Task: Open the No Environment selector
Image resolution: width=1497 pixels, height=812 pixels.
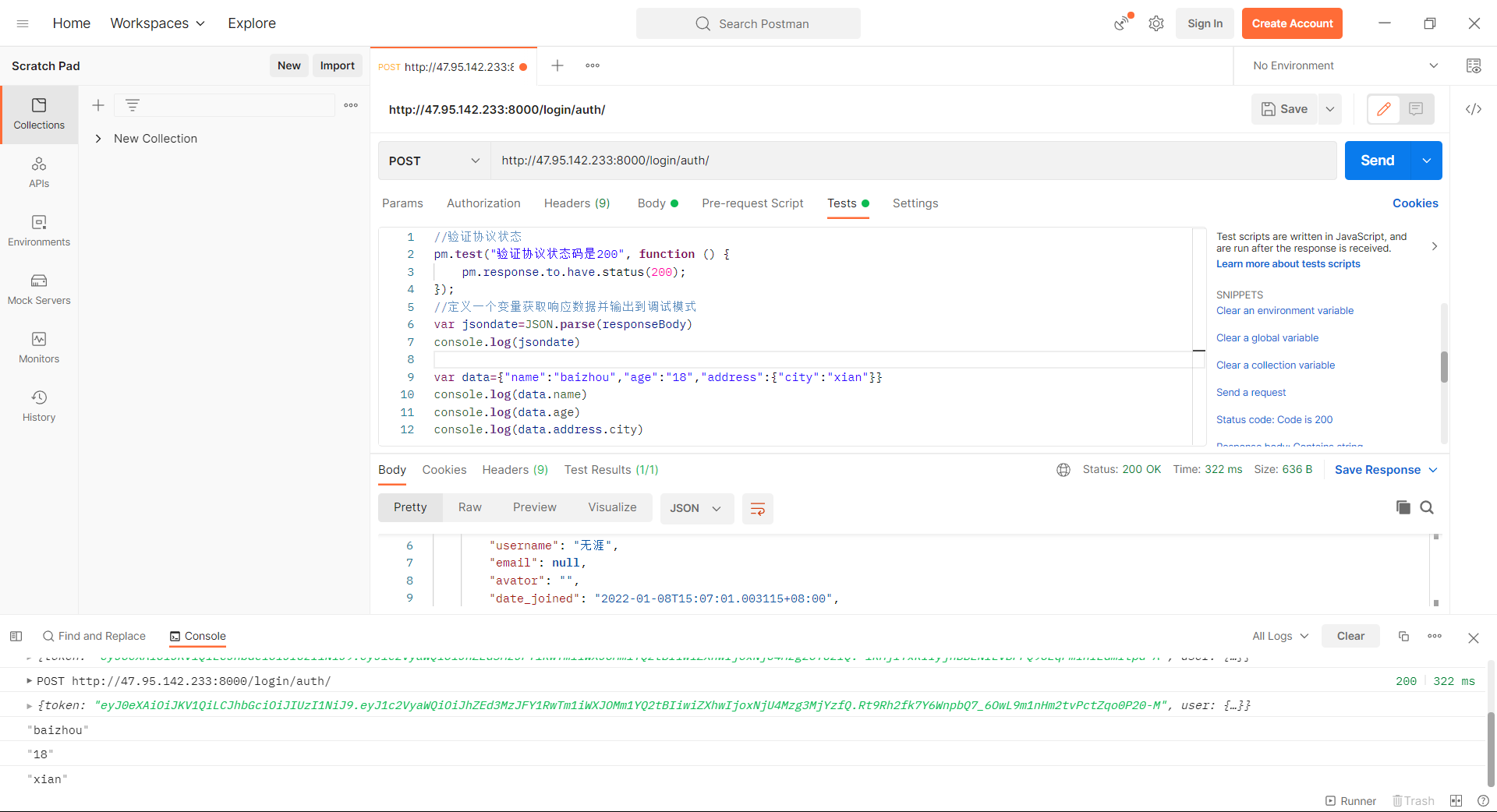Action: pyautogui.click(x=1345, y=65)
